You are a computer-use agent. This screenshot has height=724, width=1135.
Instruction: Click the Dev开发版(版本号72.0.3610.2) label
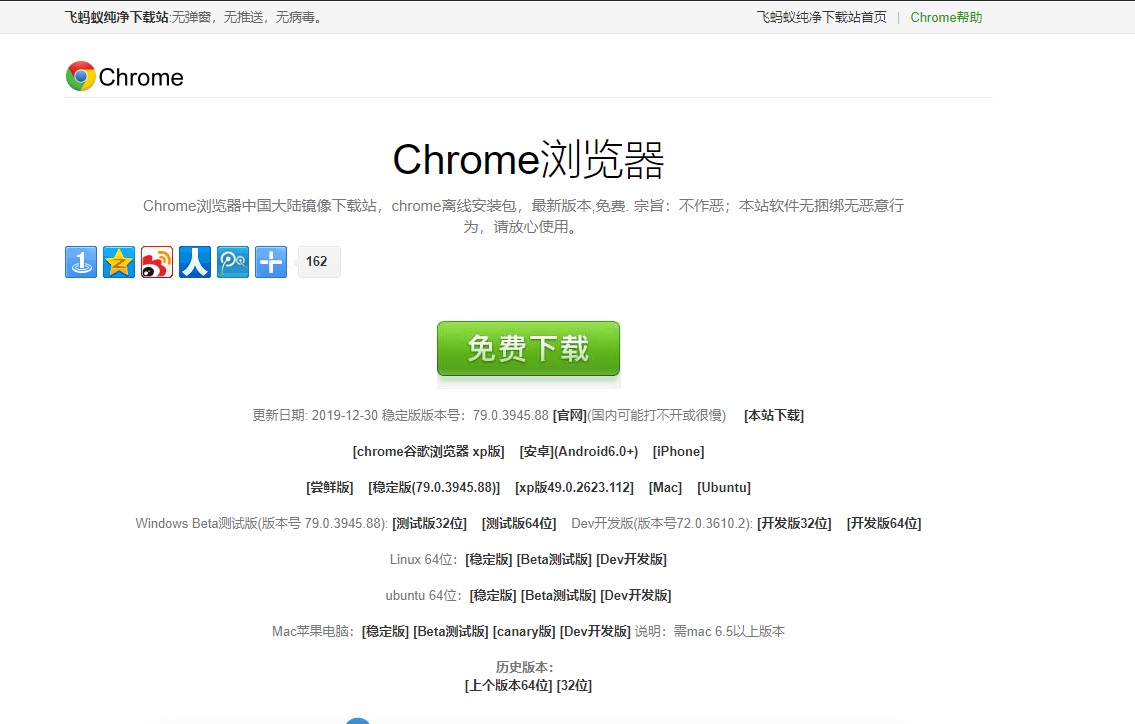pos(662,523)
